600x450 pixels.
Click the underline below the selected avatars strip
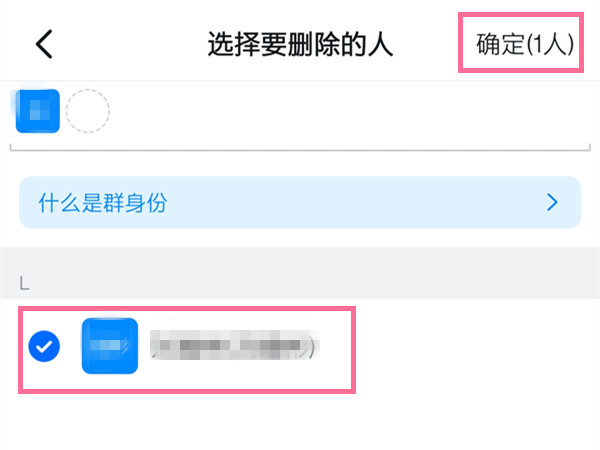[300, 149]
